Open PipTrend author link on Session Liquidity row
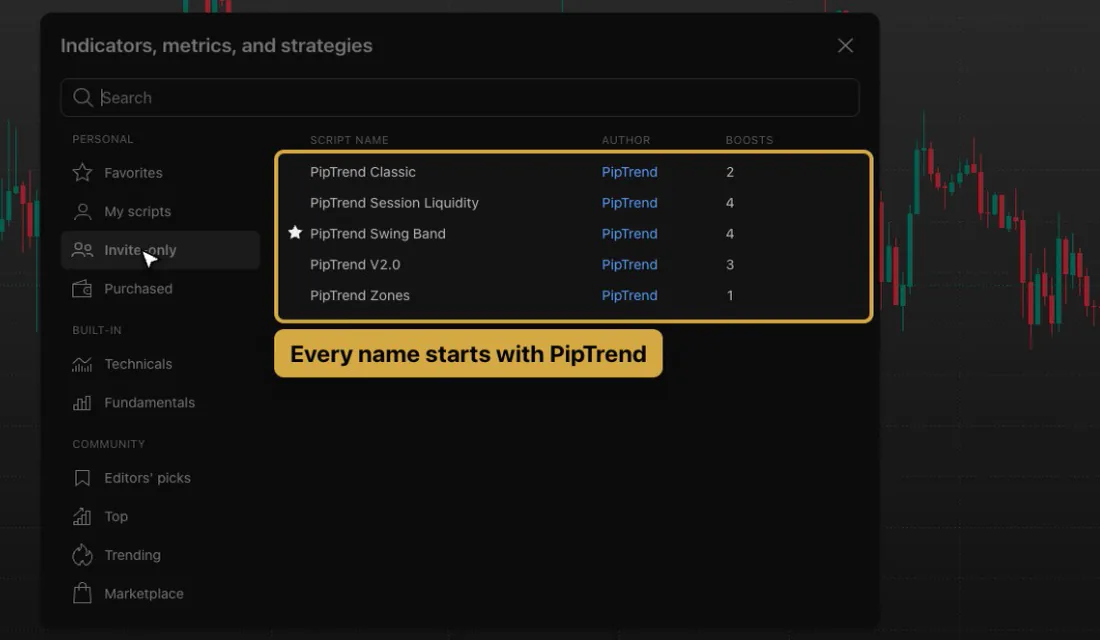The width and height of the screenshot is (1100, 640). (629, 203)
